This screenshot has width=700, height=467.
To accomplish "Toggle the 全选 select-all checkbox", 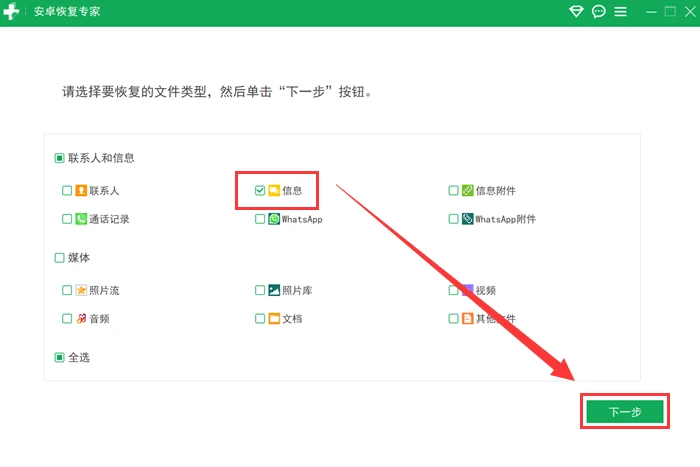I will (60, 357).
